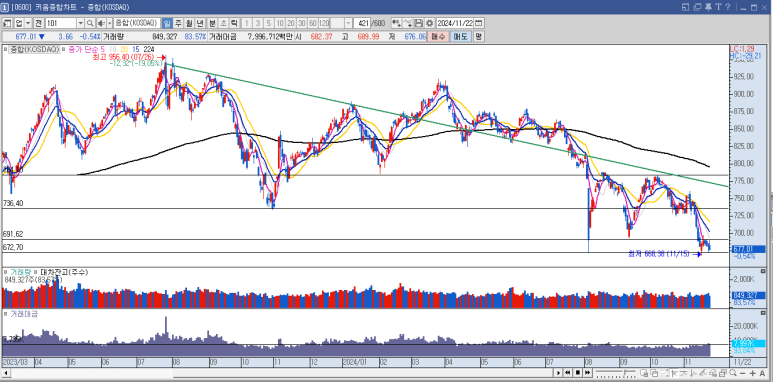The height and width of the screenshot is (382, 773).
Task: Toggle the small box before 종합(KOSDAQ) legend
Action: point(6,49)
